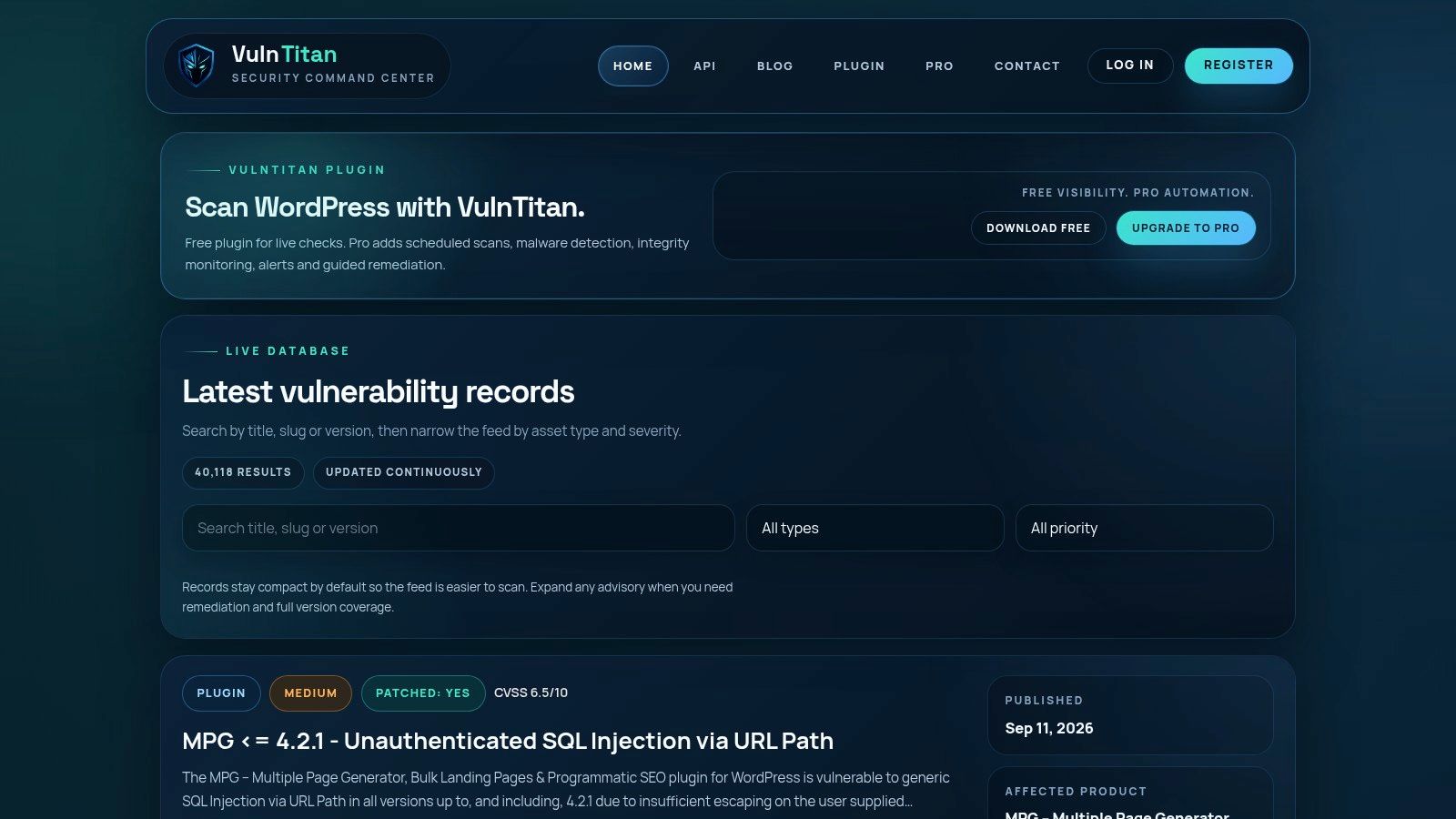Click the 40,118 Results badge
The height and width of the screenshot is (819, 1456).
(x=243, y=472)
